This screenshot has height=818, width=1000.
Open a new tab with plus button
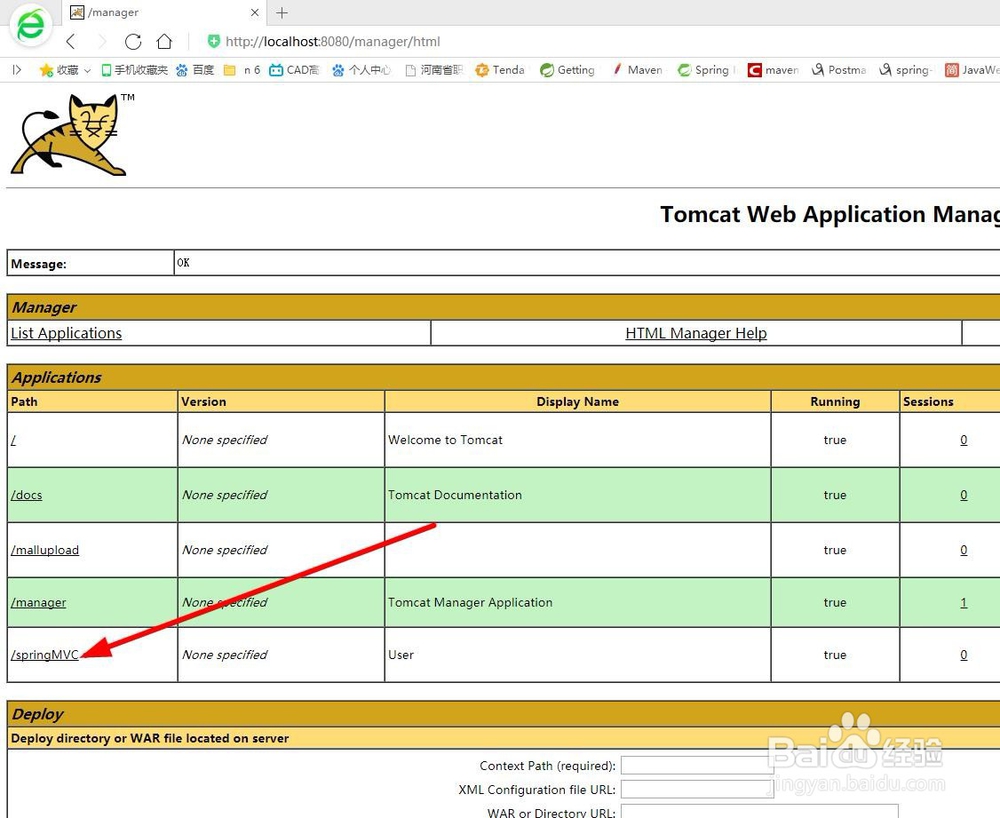(x=282, y=12)
